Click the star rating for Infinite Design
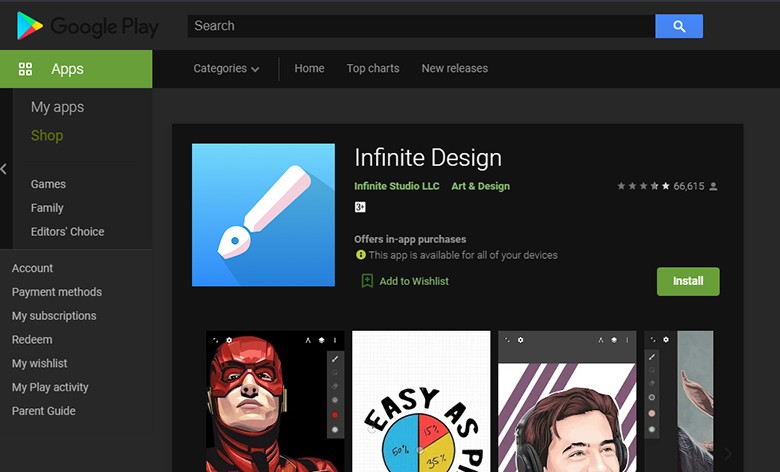This screenshot has height=472, width=780. coord(643,186)
